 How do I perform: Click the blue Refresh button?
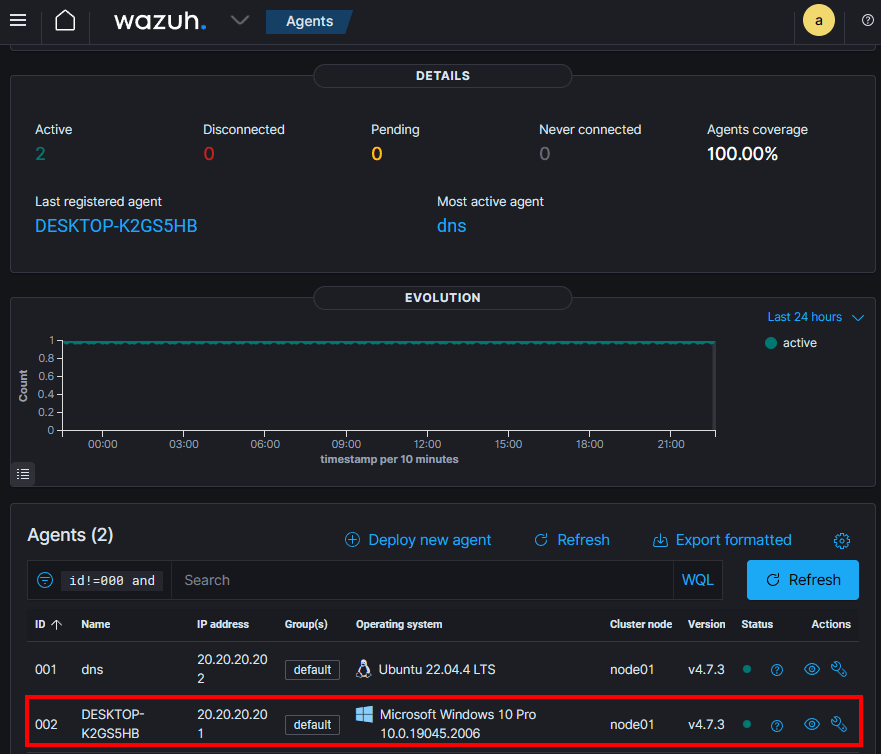[x=802, y=580]
